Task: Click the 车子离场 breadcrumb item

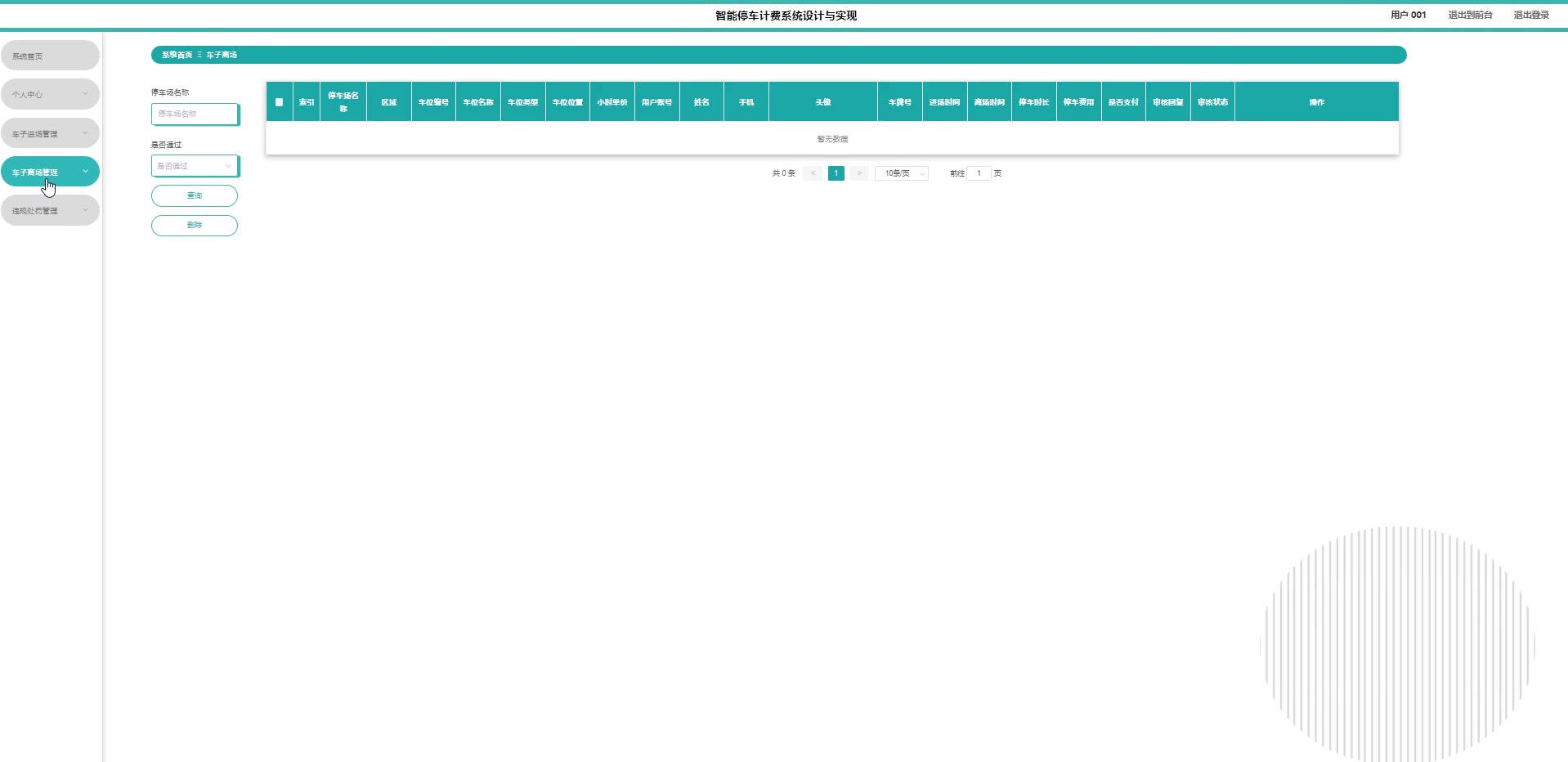Action: pos(222,55)
